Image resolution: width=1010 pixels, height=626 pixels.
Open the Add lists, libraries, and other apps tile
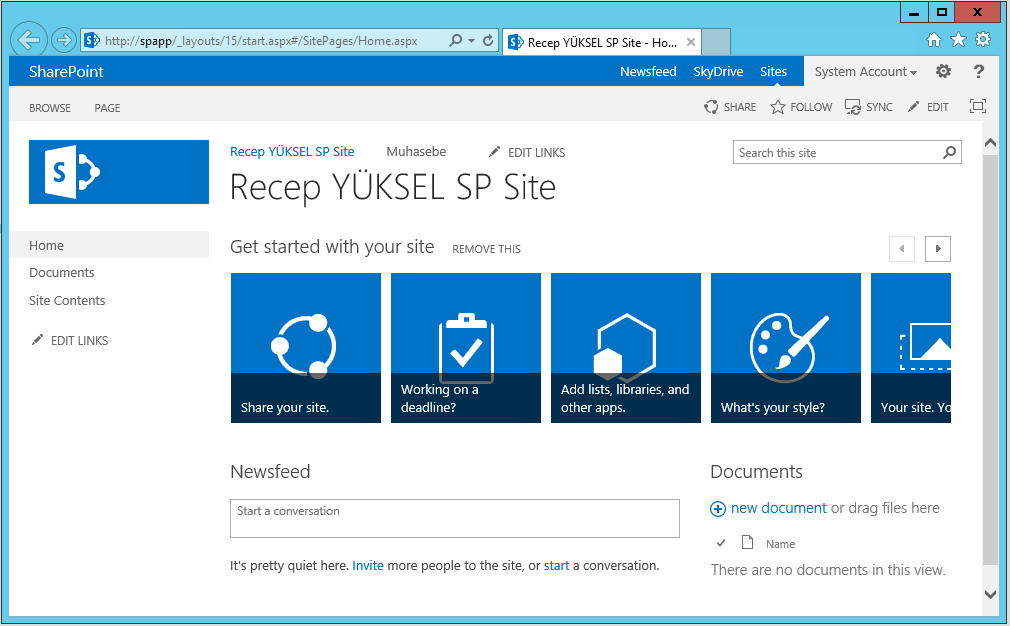tap(625, 348)
